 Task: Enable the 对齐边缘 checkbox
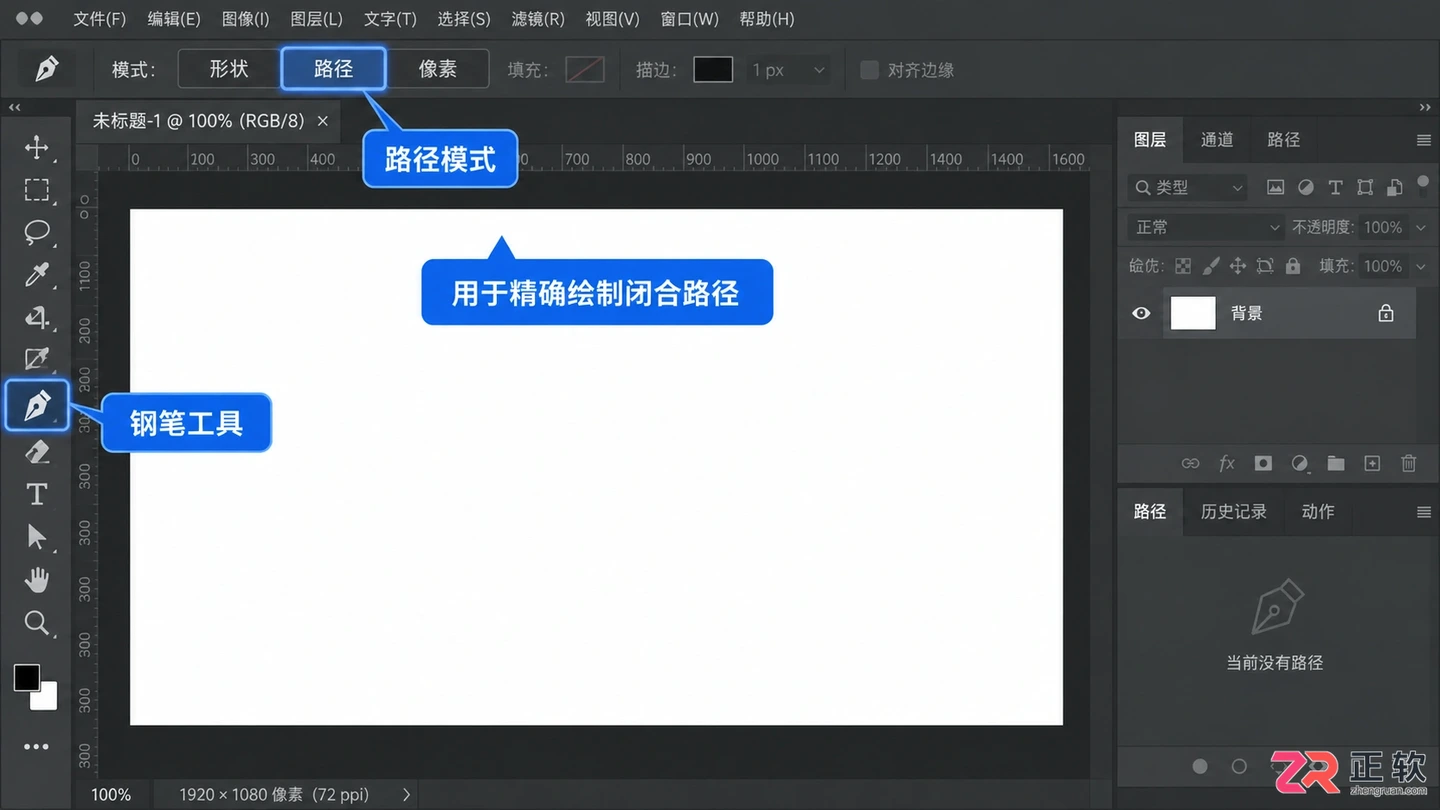point(869,69)
